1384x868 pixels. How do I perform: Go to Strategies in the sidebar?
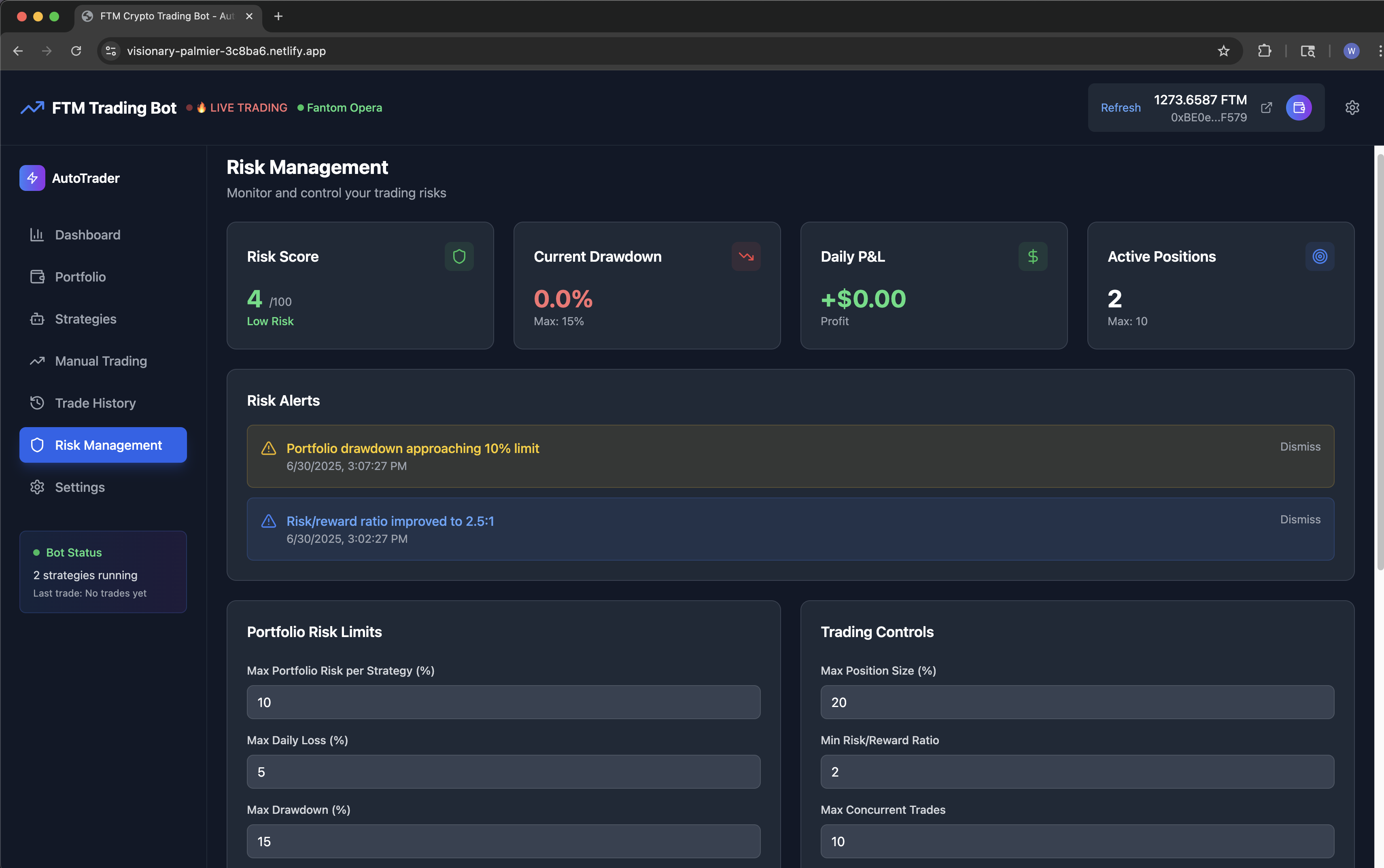pyautogui.click(x=85, y=319)
